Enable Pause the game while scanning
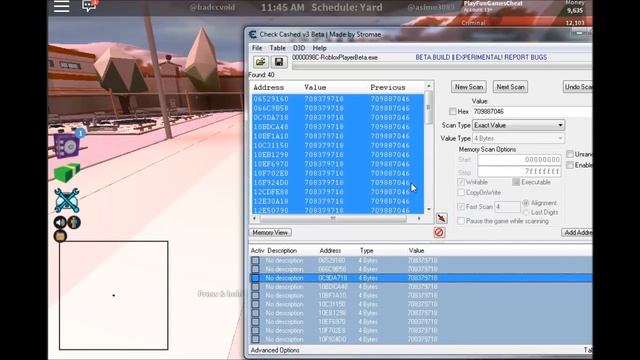Viewport: 640px width, 360px height. click(x=461, y=221)
